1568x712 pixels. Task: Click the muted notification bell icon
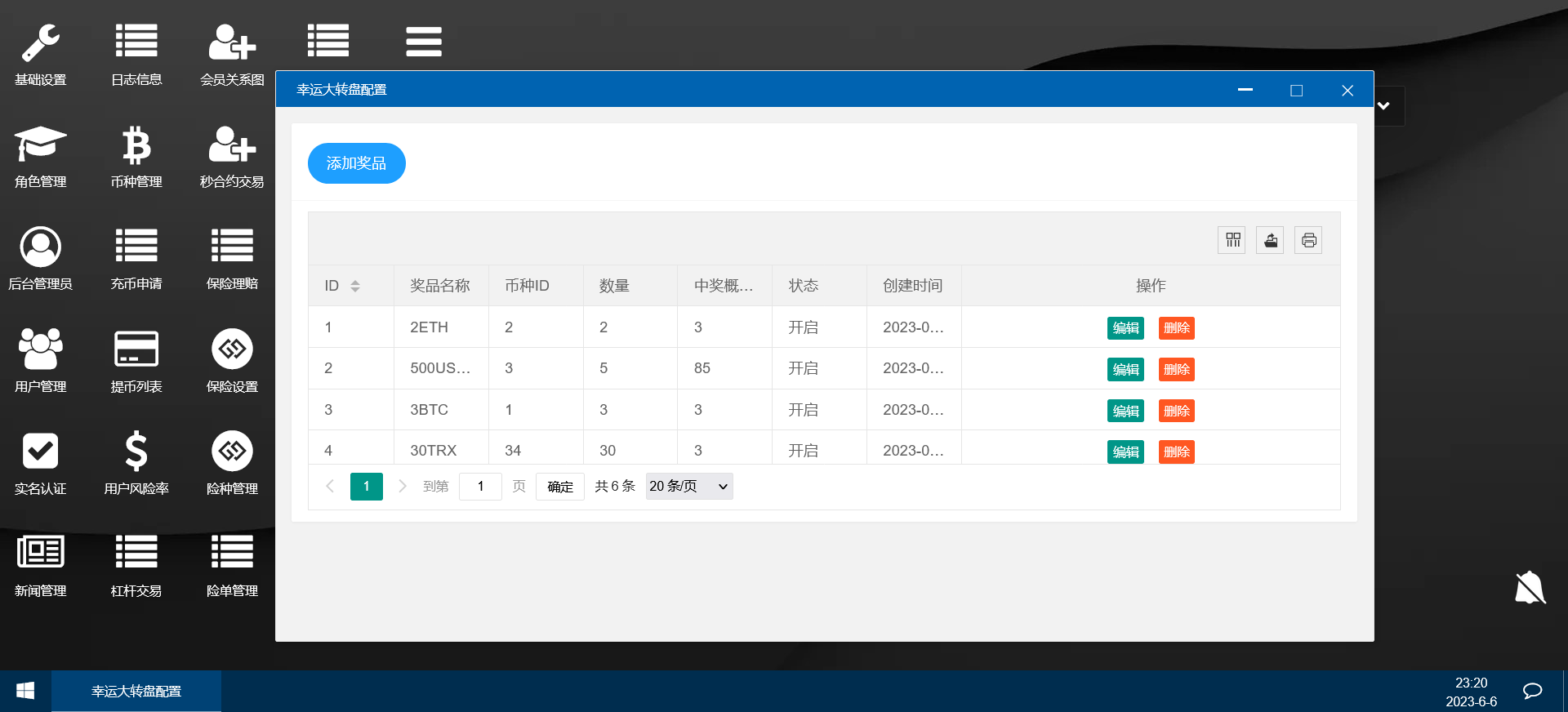point(1530,587)
